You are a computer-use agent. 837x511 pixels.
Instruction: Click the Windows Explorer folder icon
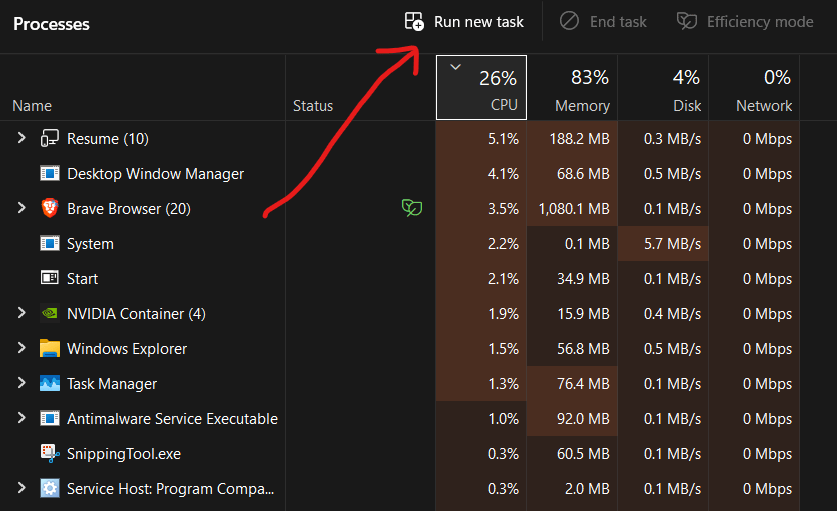pos(50,348)
